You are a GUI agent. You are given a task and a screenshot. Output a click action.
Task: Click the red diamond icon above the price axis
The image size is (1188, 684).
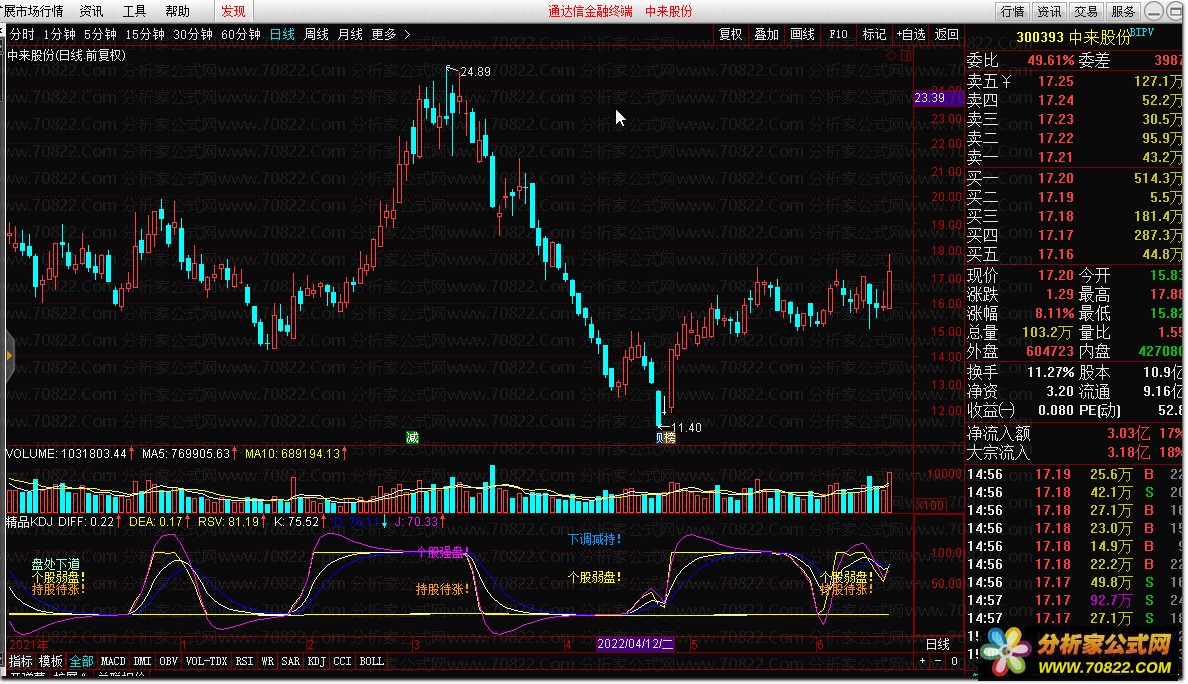point(891,55)
